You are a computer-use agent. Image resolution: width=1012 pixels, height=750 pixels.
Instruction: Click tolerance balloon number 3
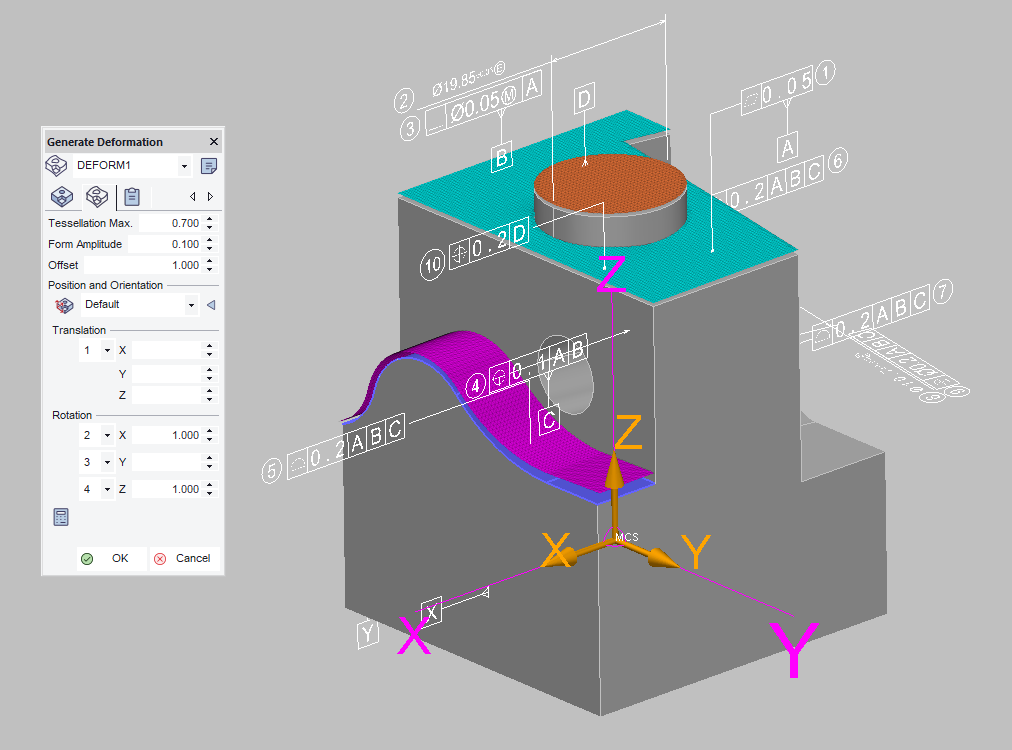coord(410,127)
